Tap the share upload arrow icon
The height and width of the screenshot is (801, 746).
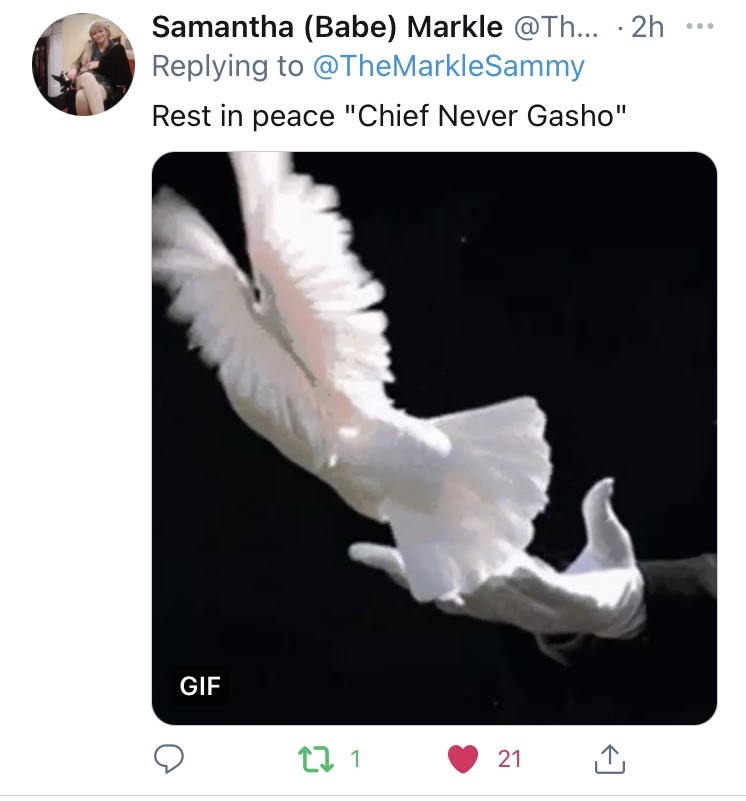610,759
